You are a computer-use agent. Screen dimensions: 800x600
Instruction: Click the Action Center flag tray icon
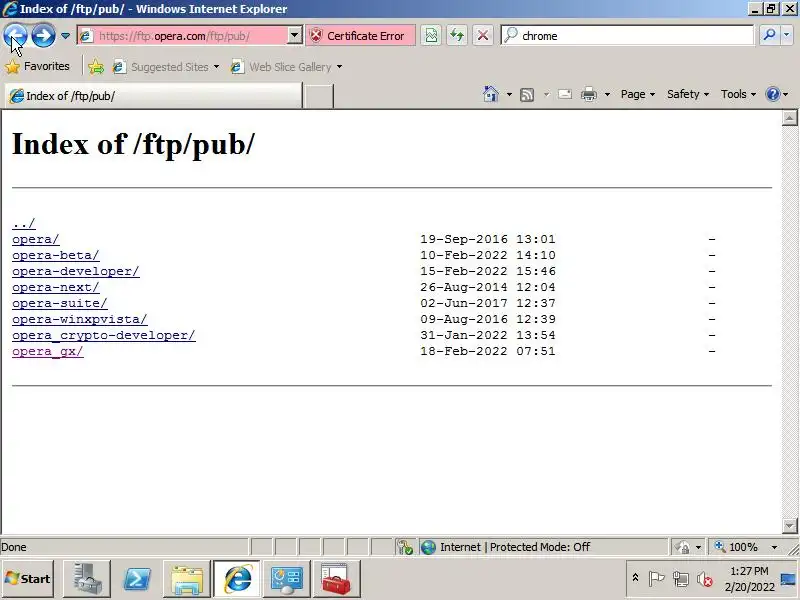click(656, 579)
